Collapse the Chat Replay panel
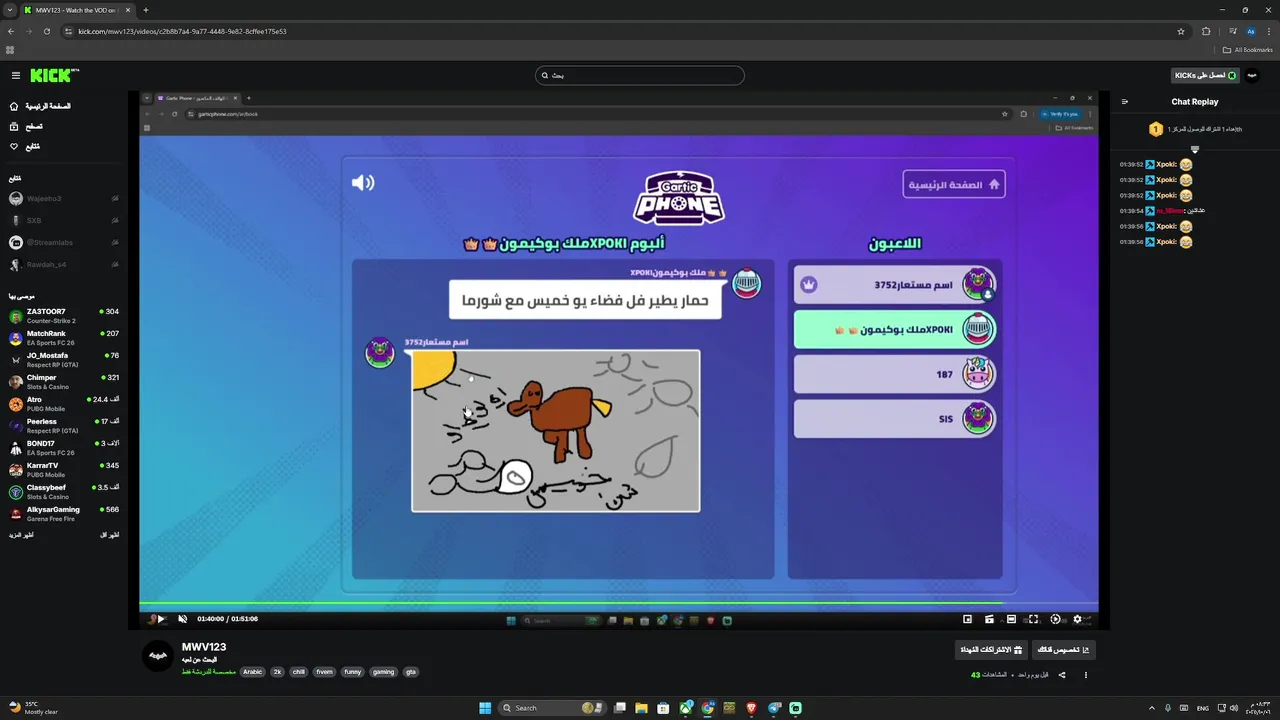 click(1124, 101)
